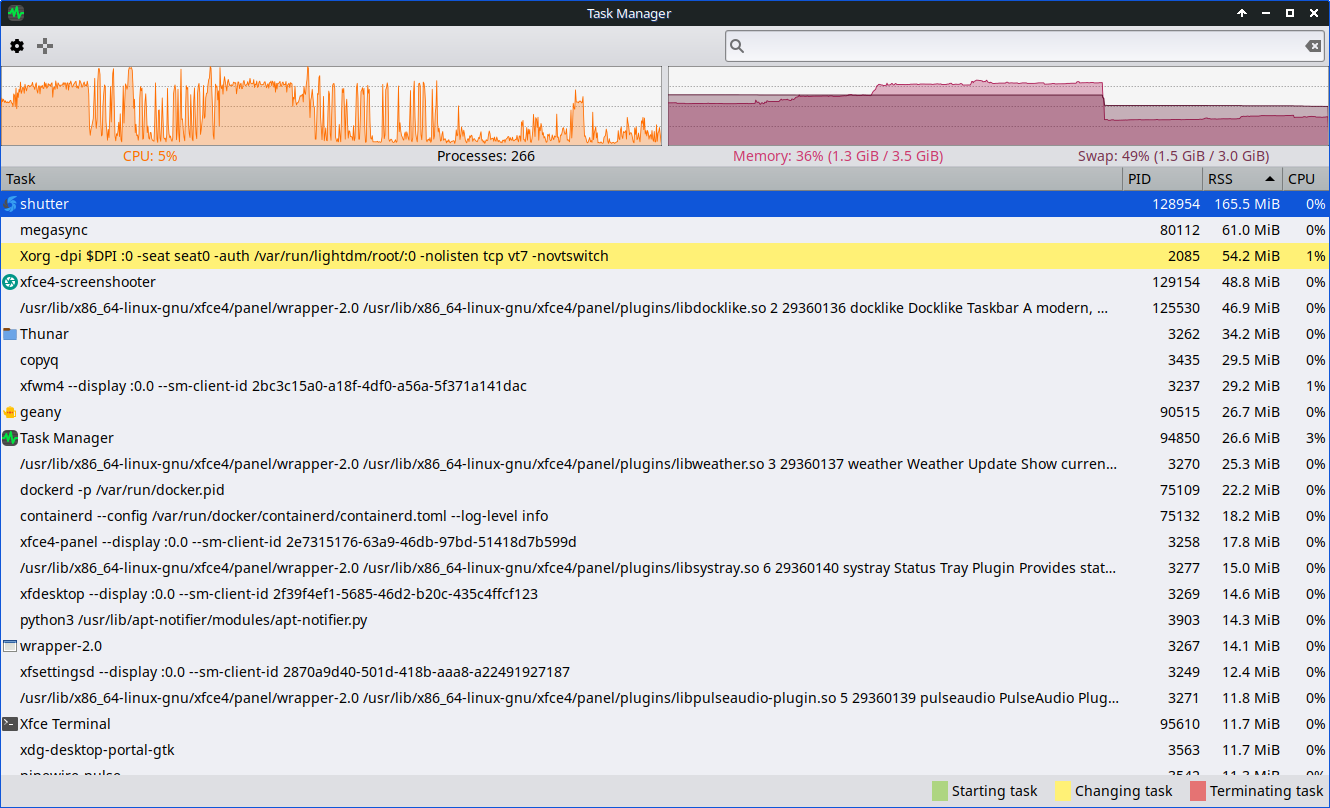
Task: Select the containerd process row
Action: pos(665,516)
